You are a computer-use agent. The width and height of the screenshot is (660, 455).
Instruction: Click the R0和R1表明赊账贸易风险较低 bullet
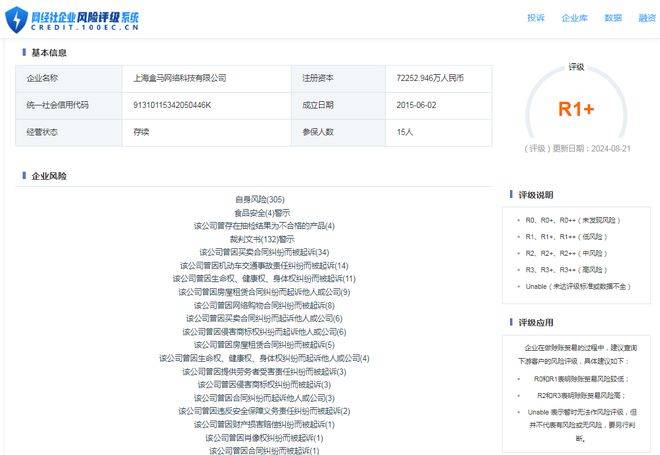(x=581, y=379)
